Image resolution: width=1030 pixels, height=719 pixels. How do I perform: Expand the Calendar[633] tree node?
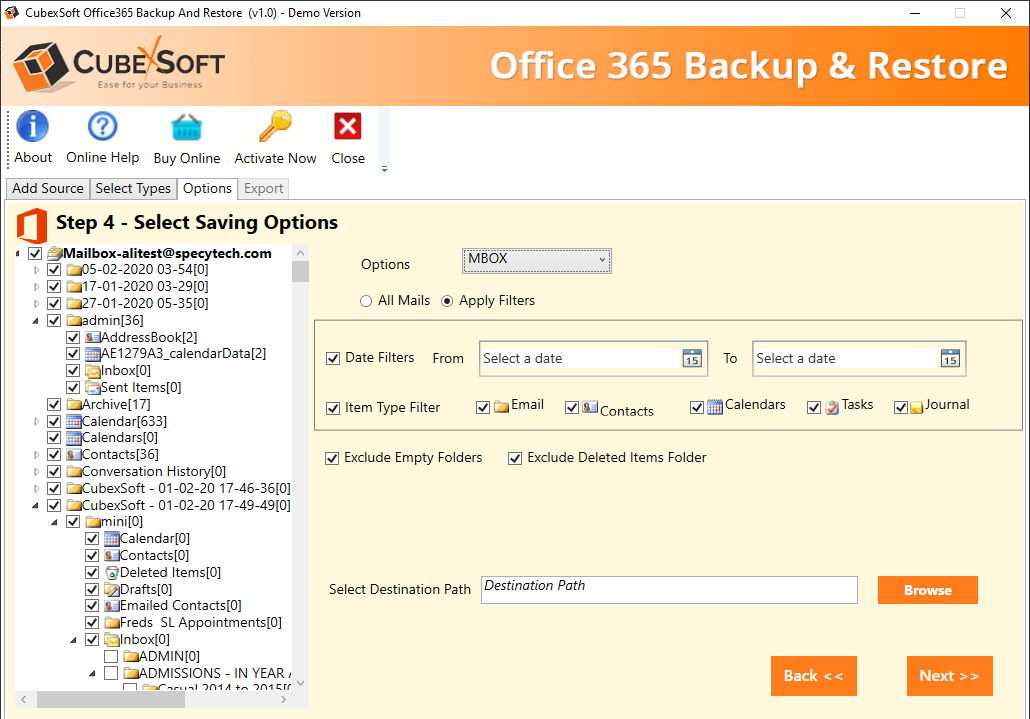click(36, 422)
